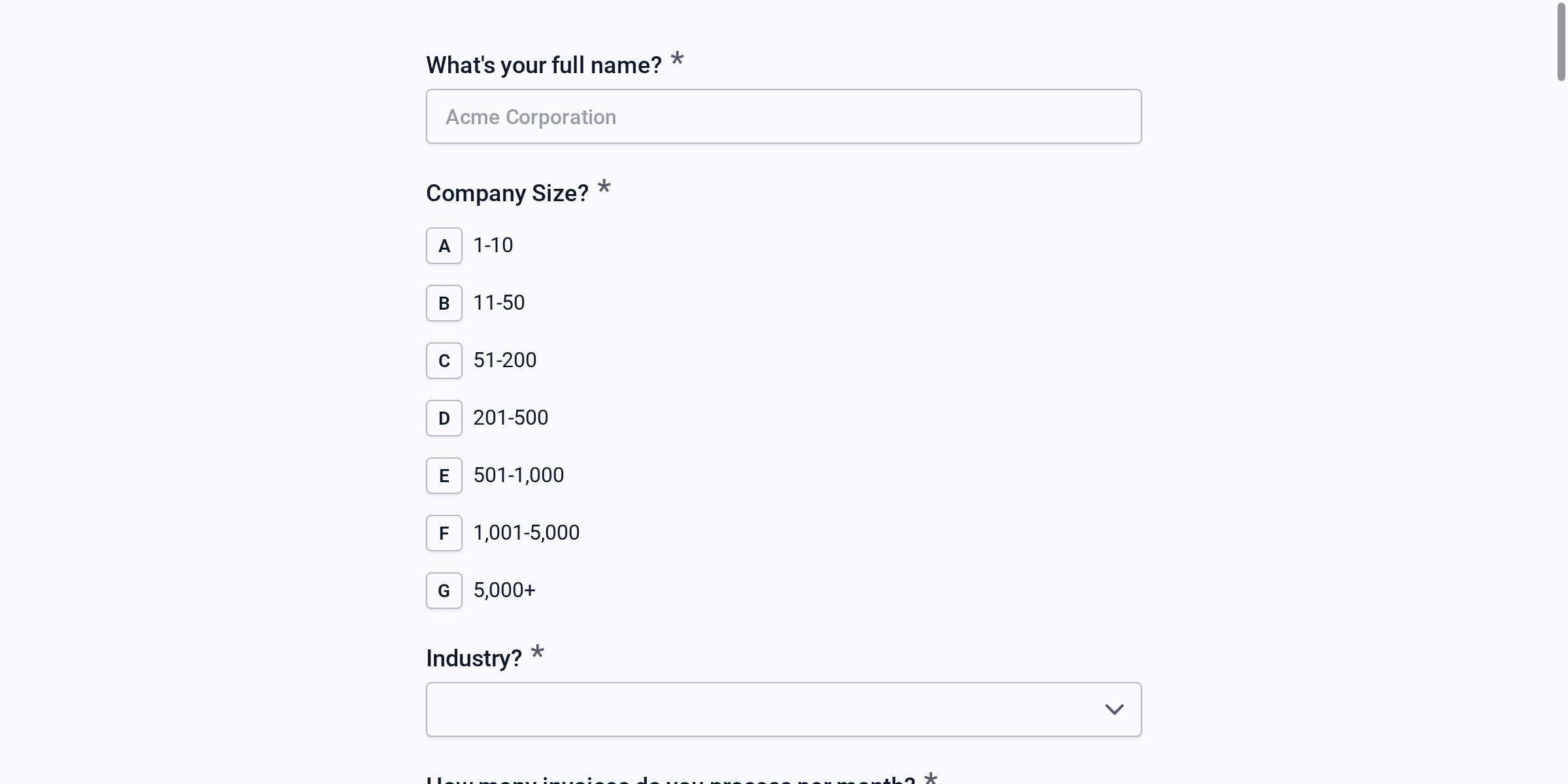Select the 1-10 company size option

(493, 246)
